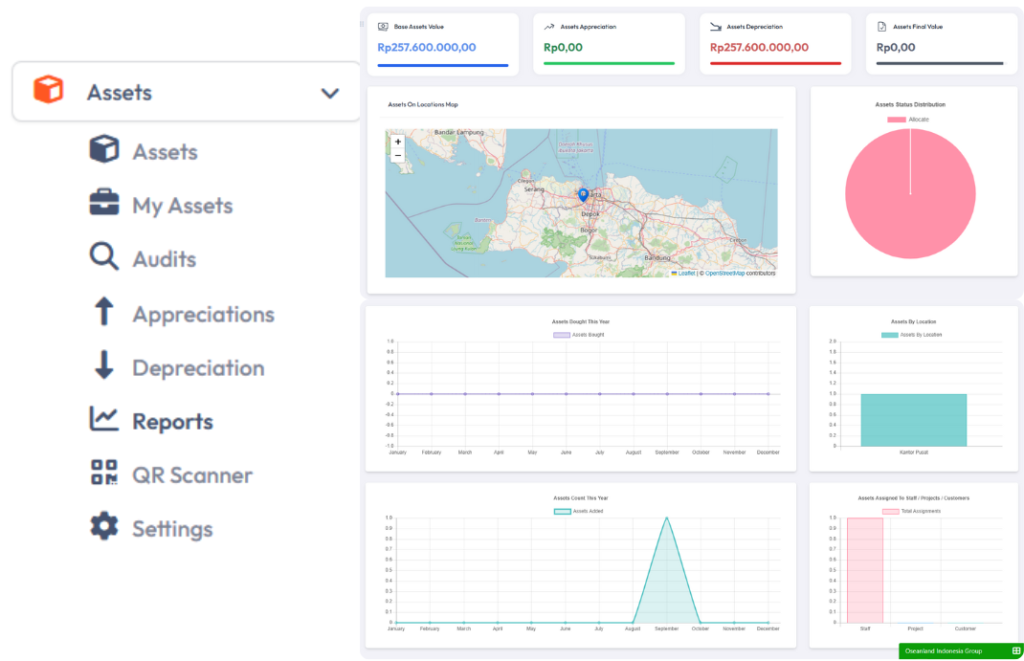
Task: Click the Settings gear icon
Action: [104, 527]
